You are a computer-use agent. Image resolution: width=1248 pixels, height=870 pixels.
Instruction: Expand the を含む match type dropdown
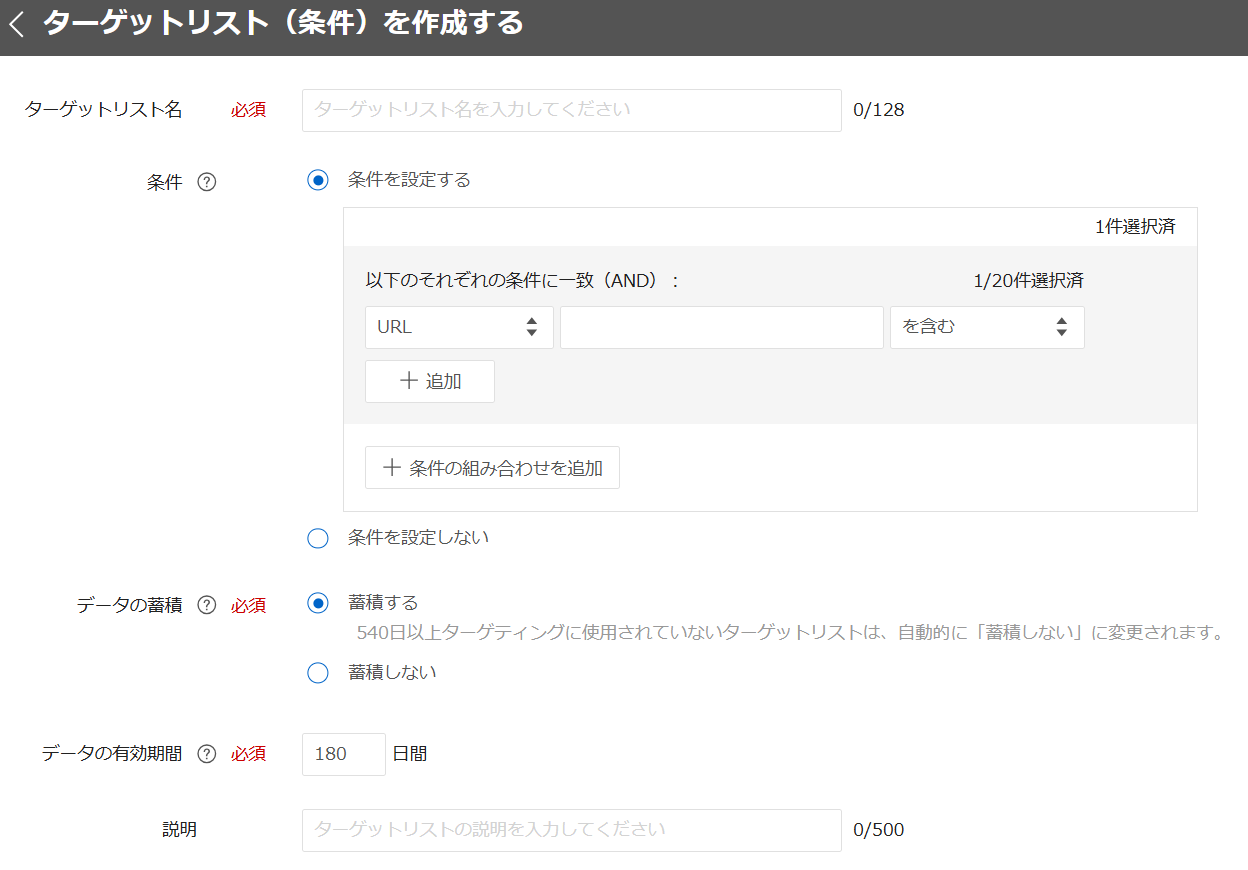[986, 327]
